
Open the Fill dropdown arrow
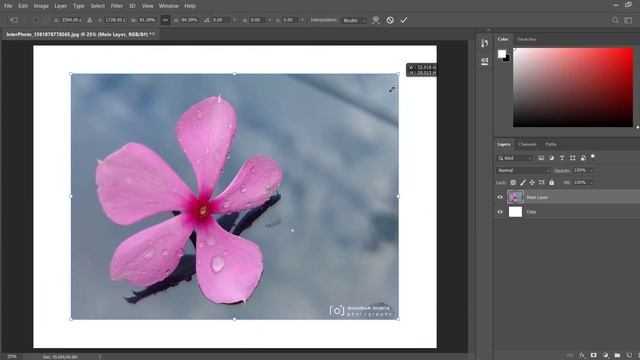(591, 182)
